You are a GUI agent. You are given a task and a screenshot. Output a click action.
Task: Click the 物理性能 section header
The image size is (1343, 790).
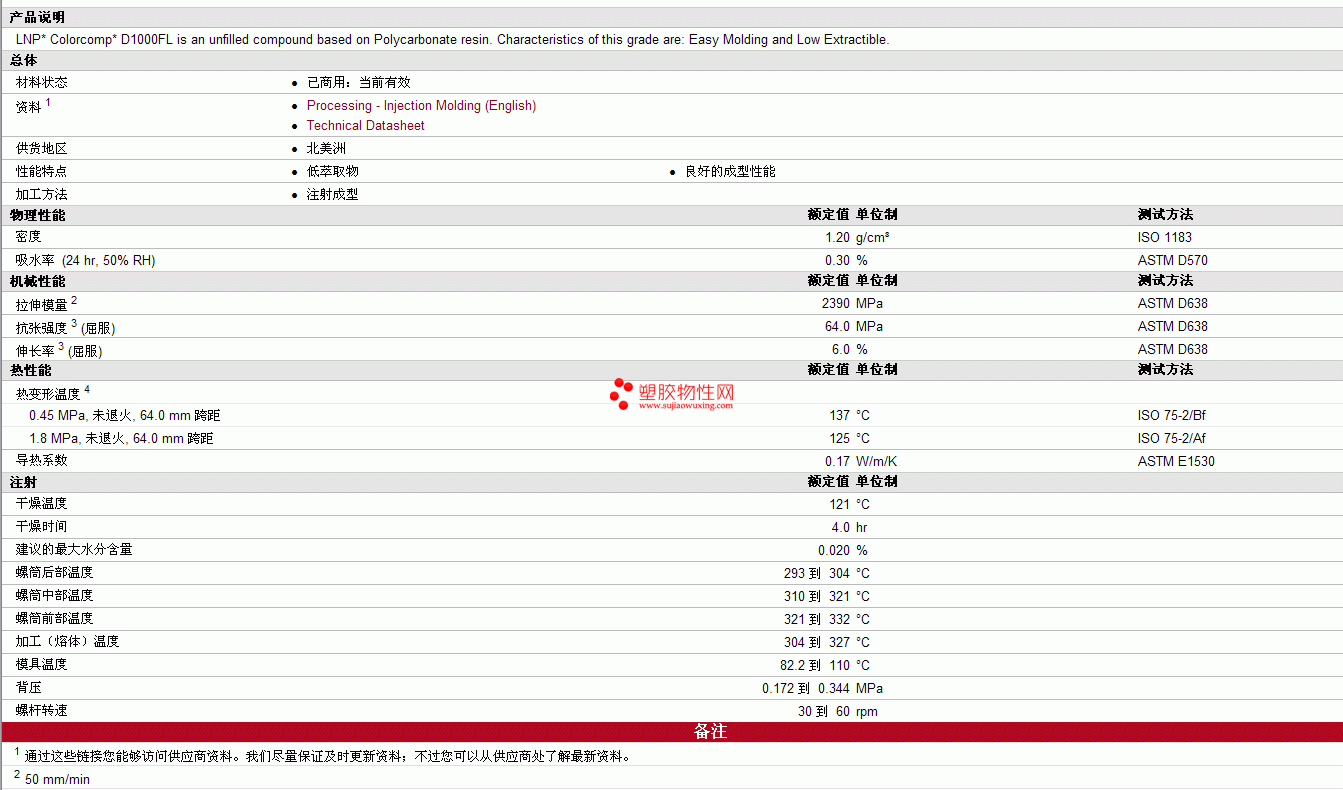coord(37,215)
